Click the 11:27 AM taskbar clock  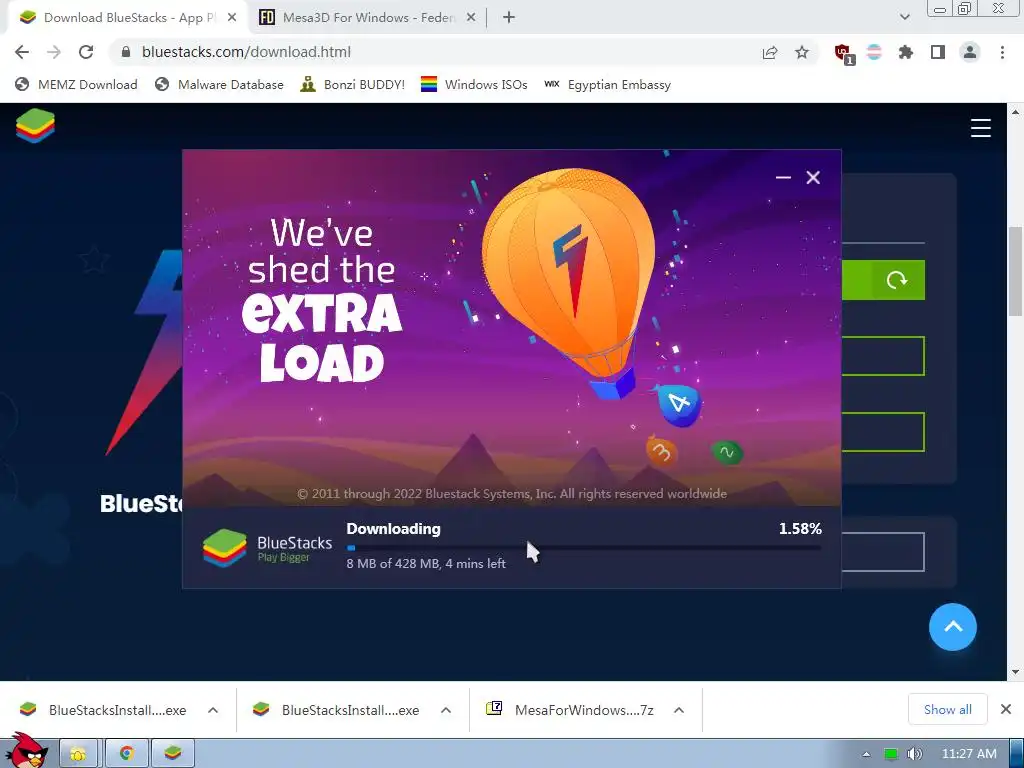pos(969,754)
